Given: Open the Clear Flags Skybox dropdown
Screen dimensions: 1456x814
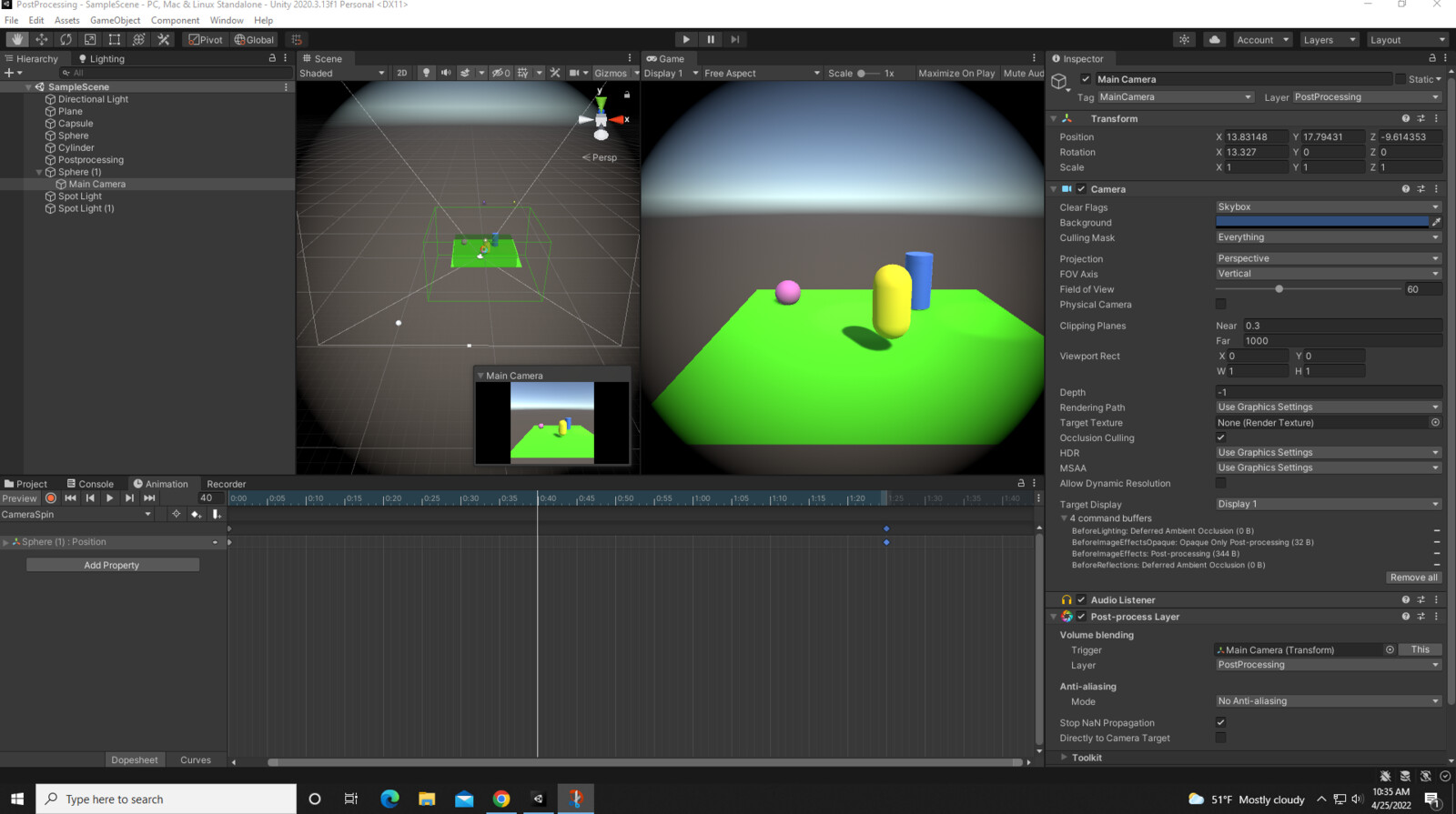Looking at the screenshot, I should (x=1328, y=207).
